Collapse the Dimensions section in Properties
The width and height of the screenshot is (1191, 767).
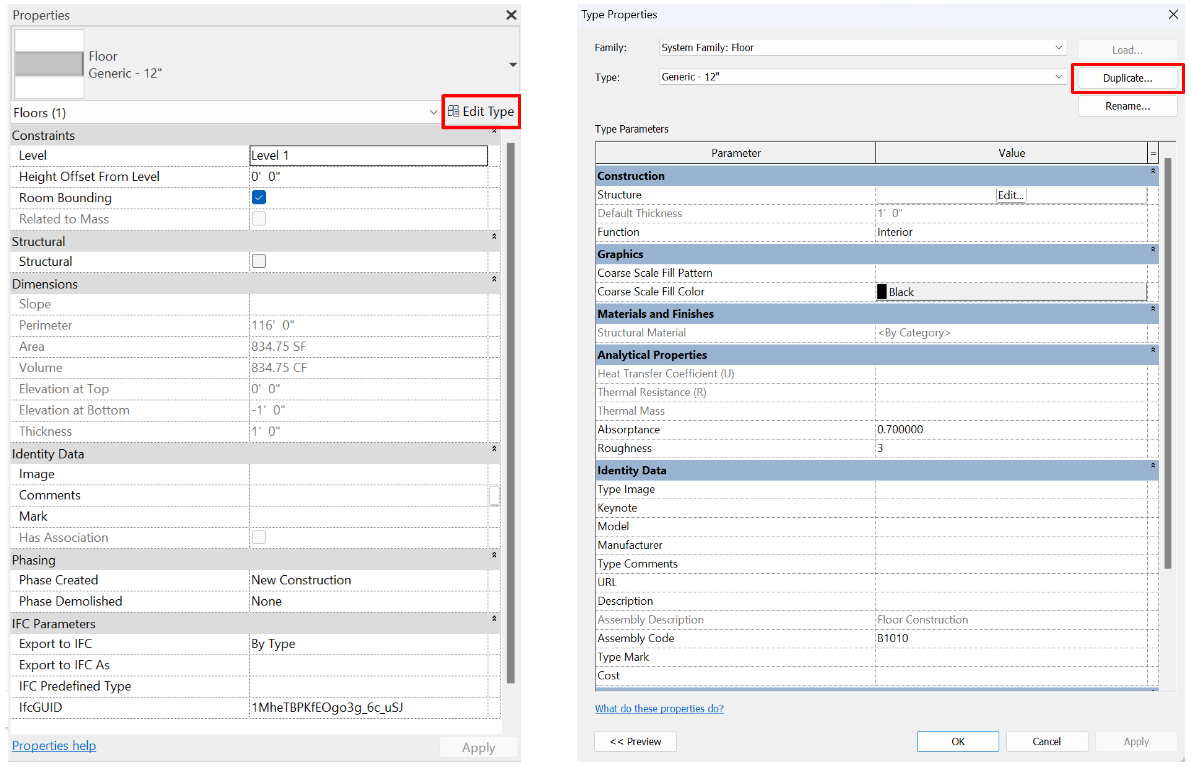(494, 279)
